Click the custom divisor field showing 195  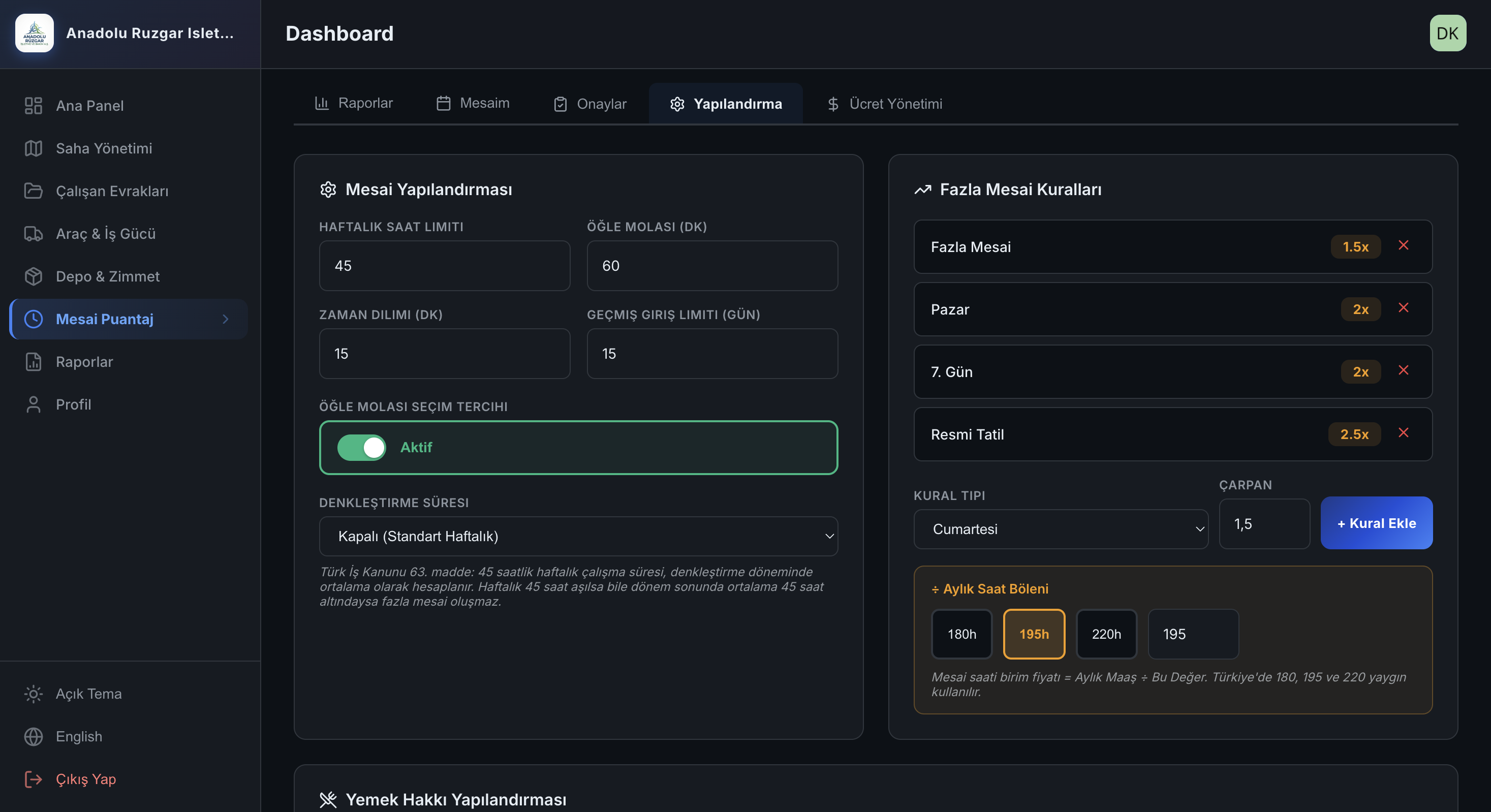[x=1193, y=634]
